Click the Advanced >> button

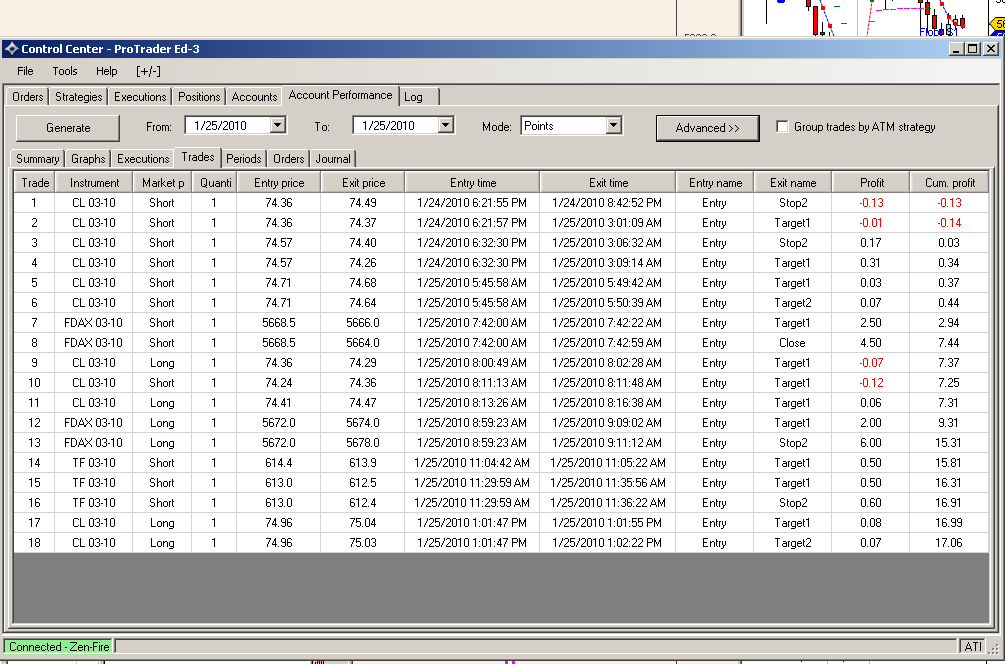[708, 128]
